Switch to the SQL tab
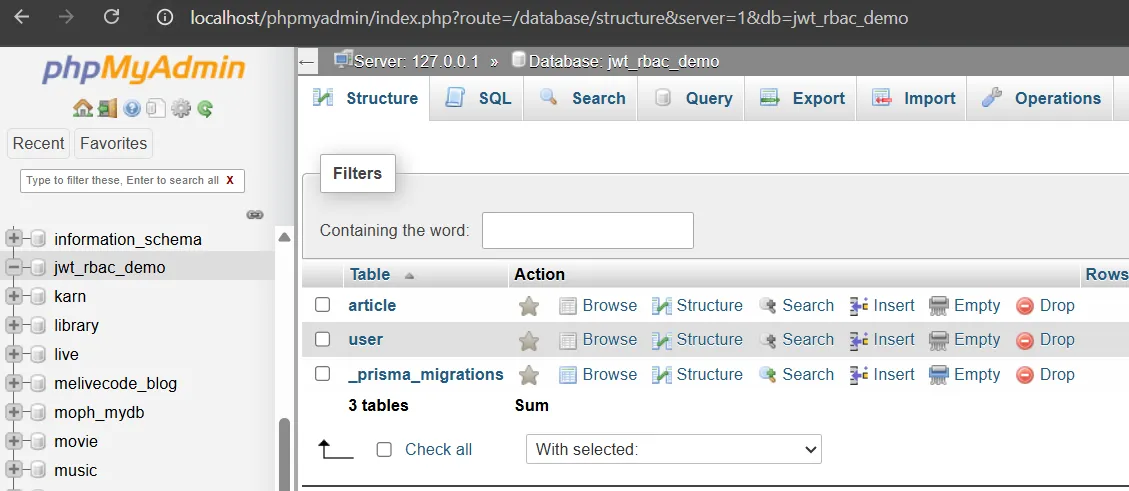 (x=479, y=98)
